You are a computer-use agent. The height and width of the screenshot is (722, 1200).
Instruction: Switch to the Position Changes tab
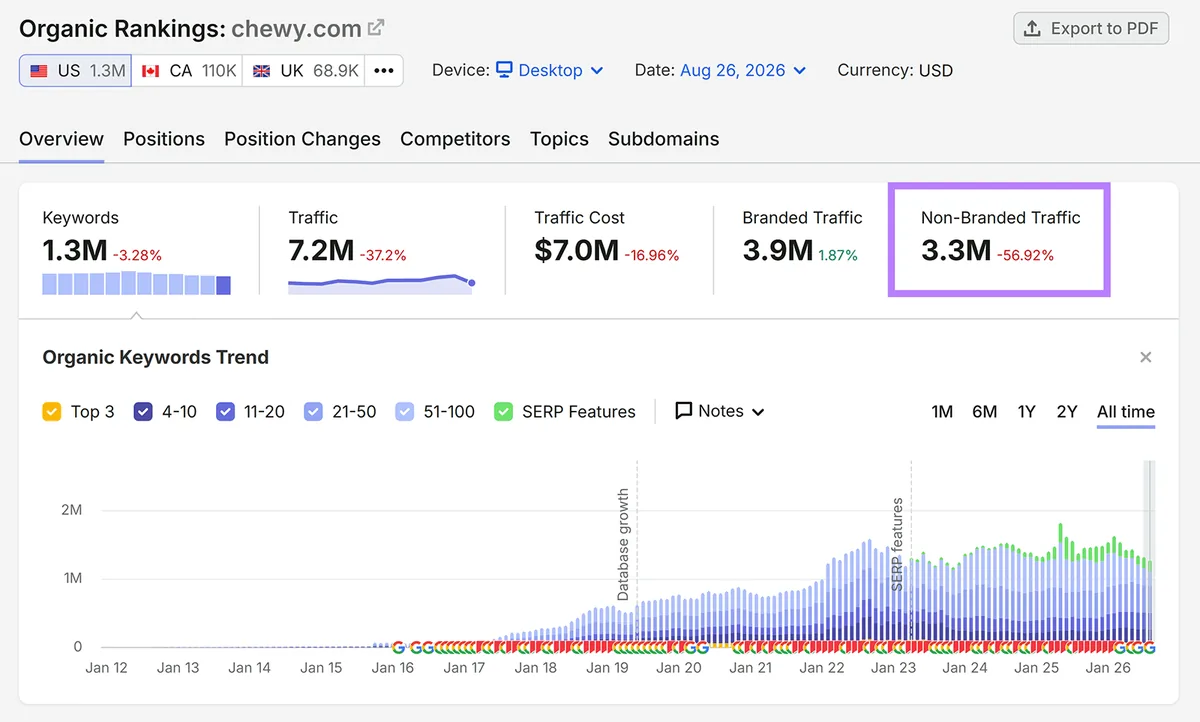click(302, 139)
